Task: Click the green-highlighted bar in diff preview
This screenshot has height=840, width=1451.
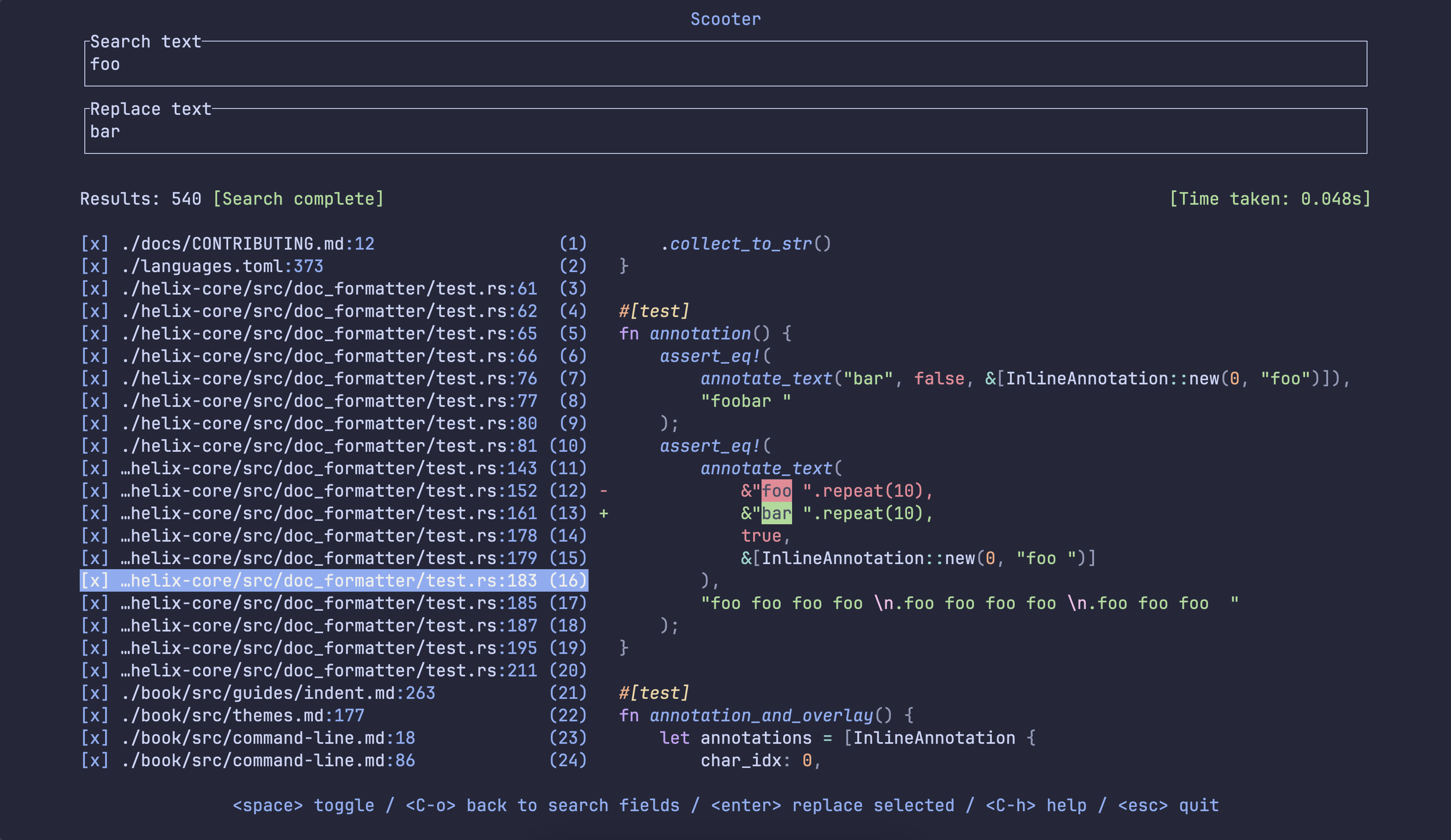Action: tap(776, 513)
